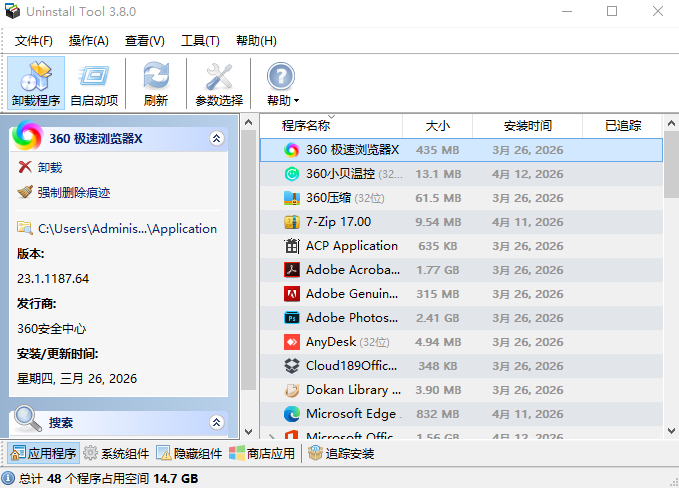This screenshot has width=679, height=488.
Task: Sort by the 大小 column header
Action: tap(437, 126)
